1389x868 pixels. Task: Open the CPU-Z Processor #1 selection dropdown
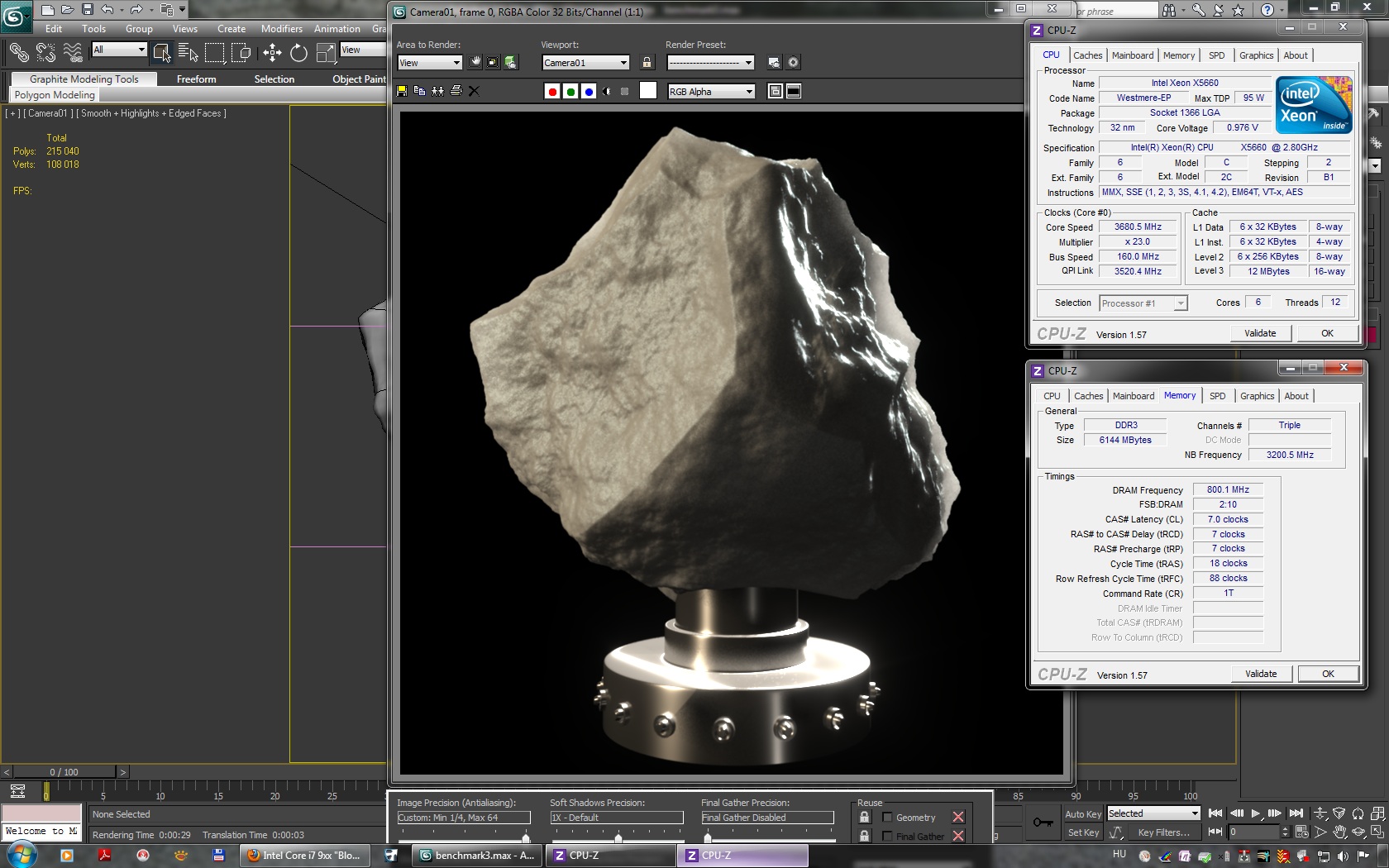pos(1143,303)
